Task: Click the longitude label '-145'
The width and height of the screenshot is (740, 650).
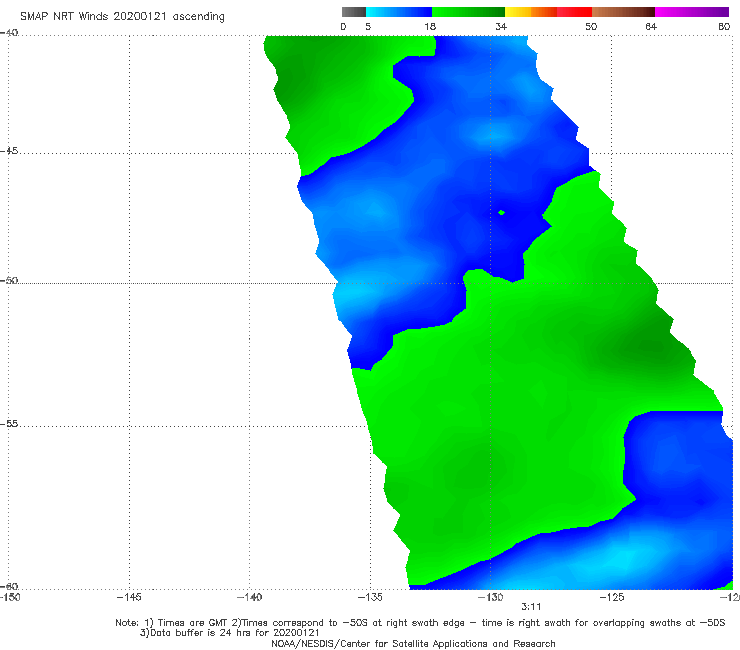Action: (x=129, y=597)
